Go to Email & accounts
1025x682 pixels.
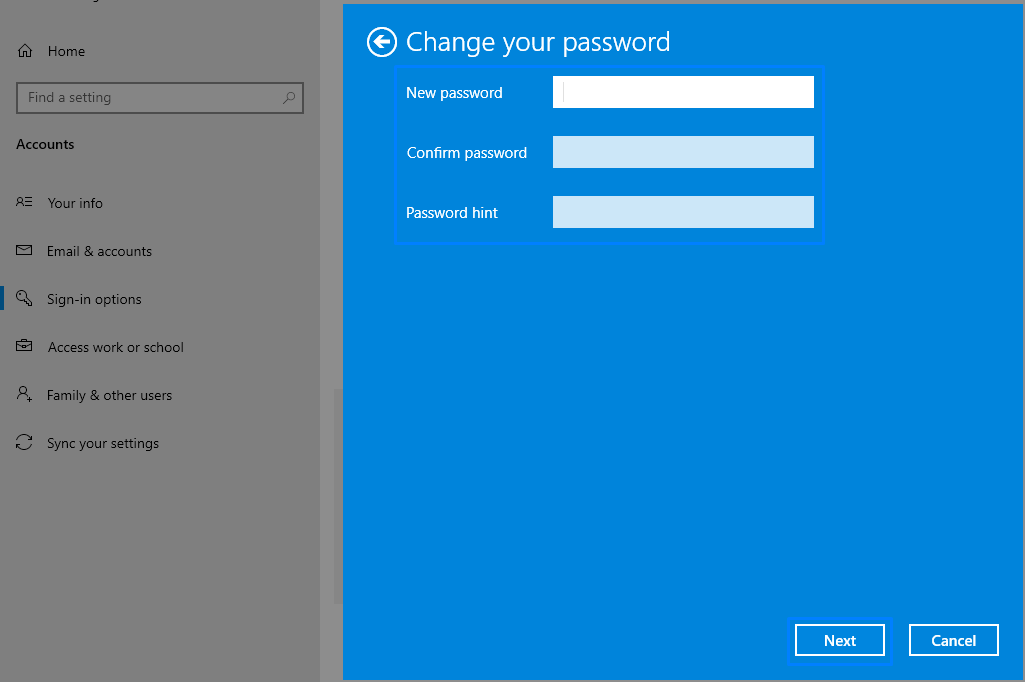99,252
